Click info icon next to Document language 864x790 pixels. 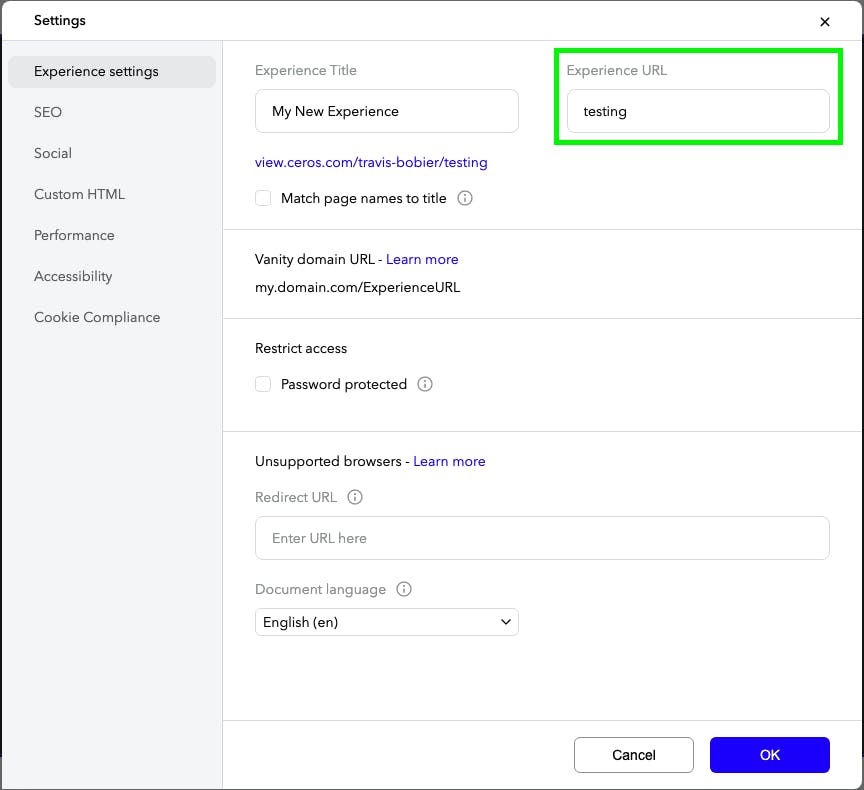click(404, 589)
